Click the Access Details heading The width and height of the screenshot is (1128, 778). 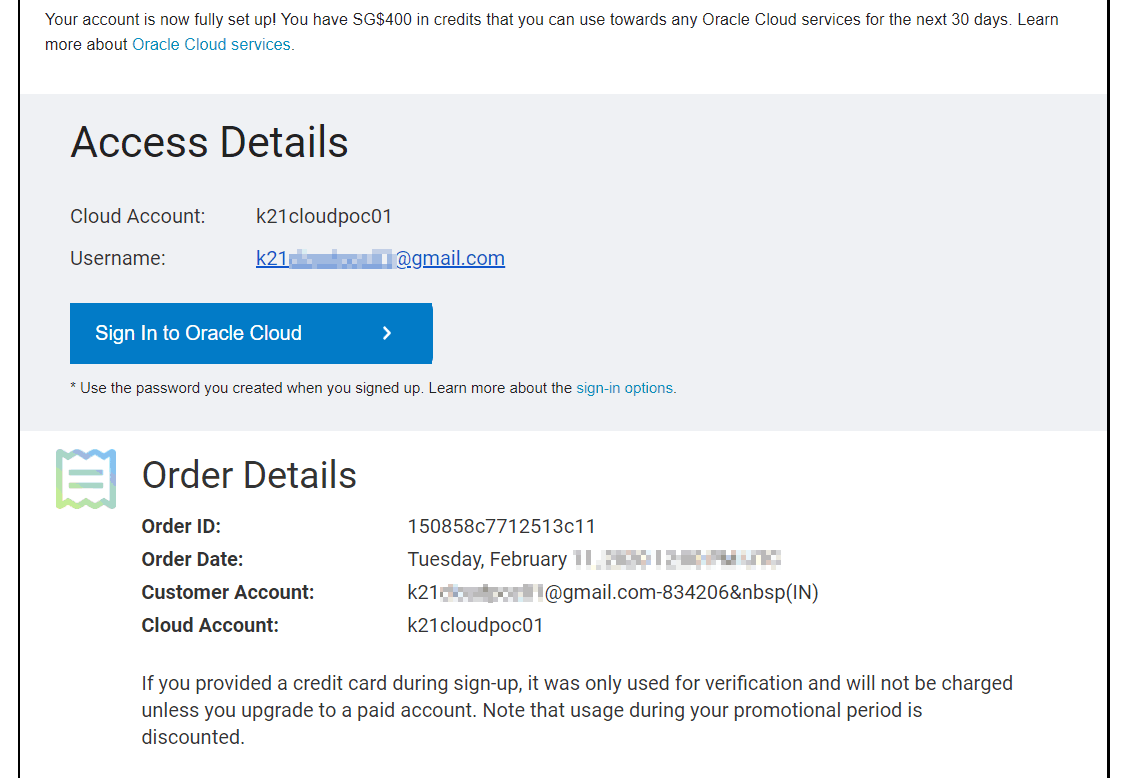pyautogui.click(x=209, y=142)
